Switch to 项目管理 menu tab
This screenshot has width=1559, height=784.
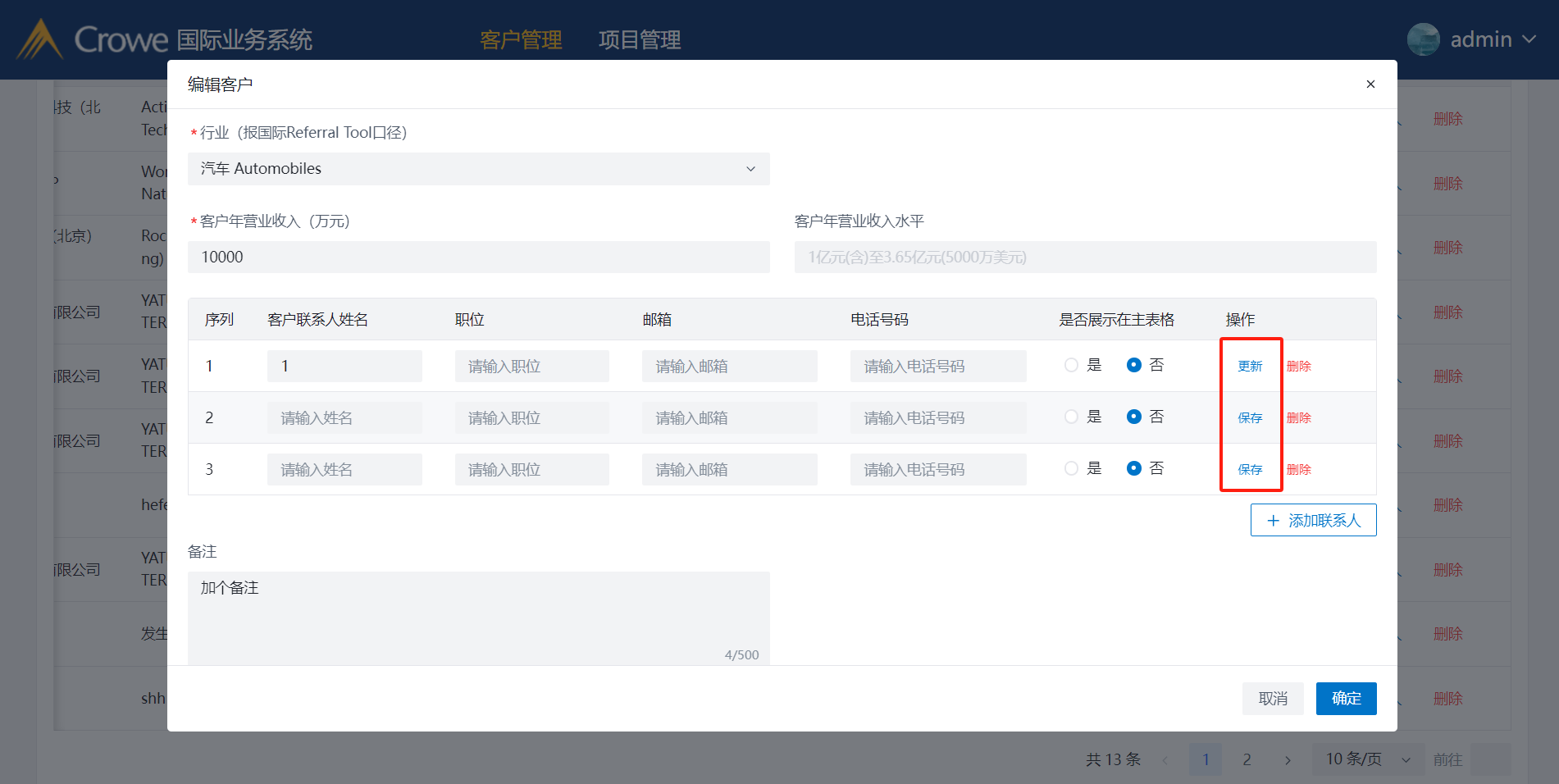click(x=640, y=39)
